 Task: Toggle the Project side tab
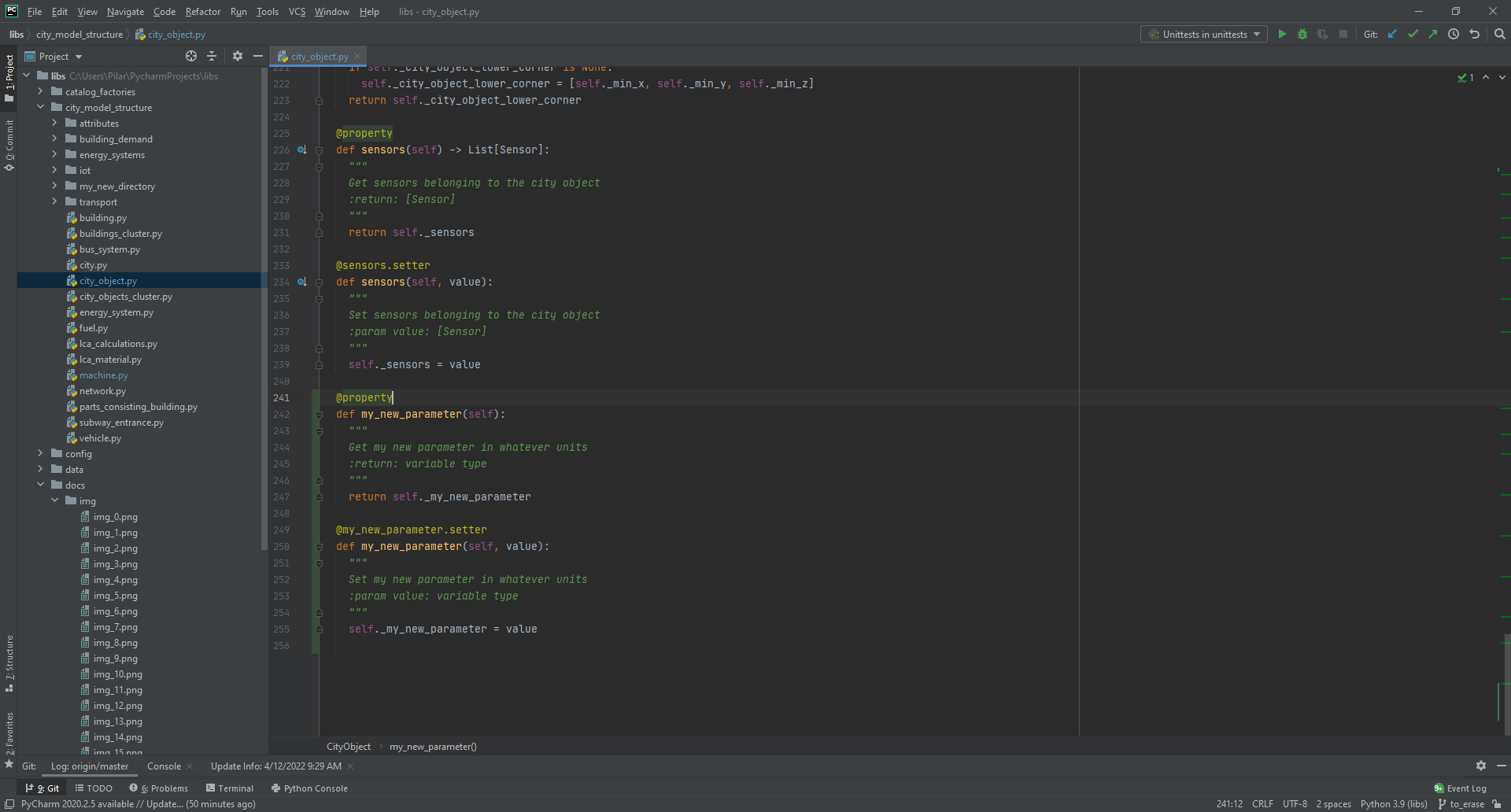[x=9, y=78]
